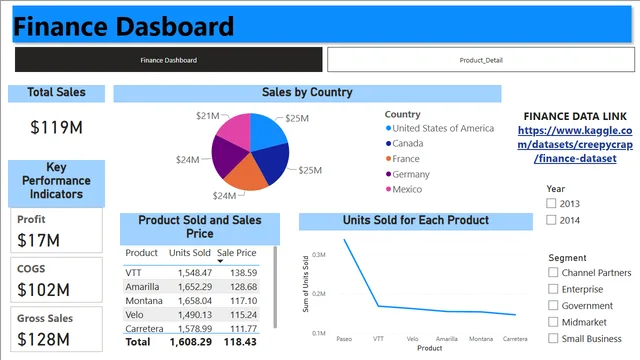Click the Sales by Country title

[307, 92]
